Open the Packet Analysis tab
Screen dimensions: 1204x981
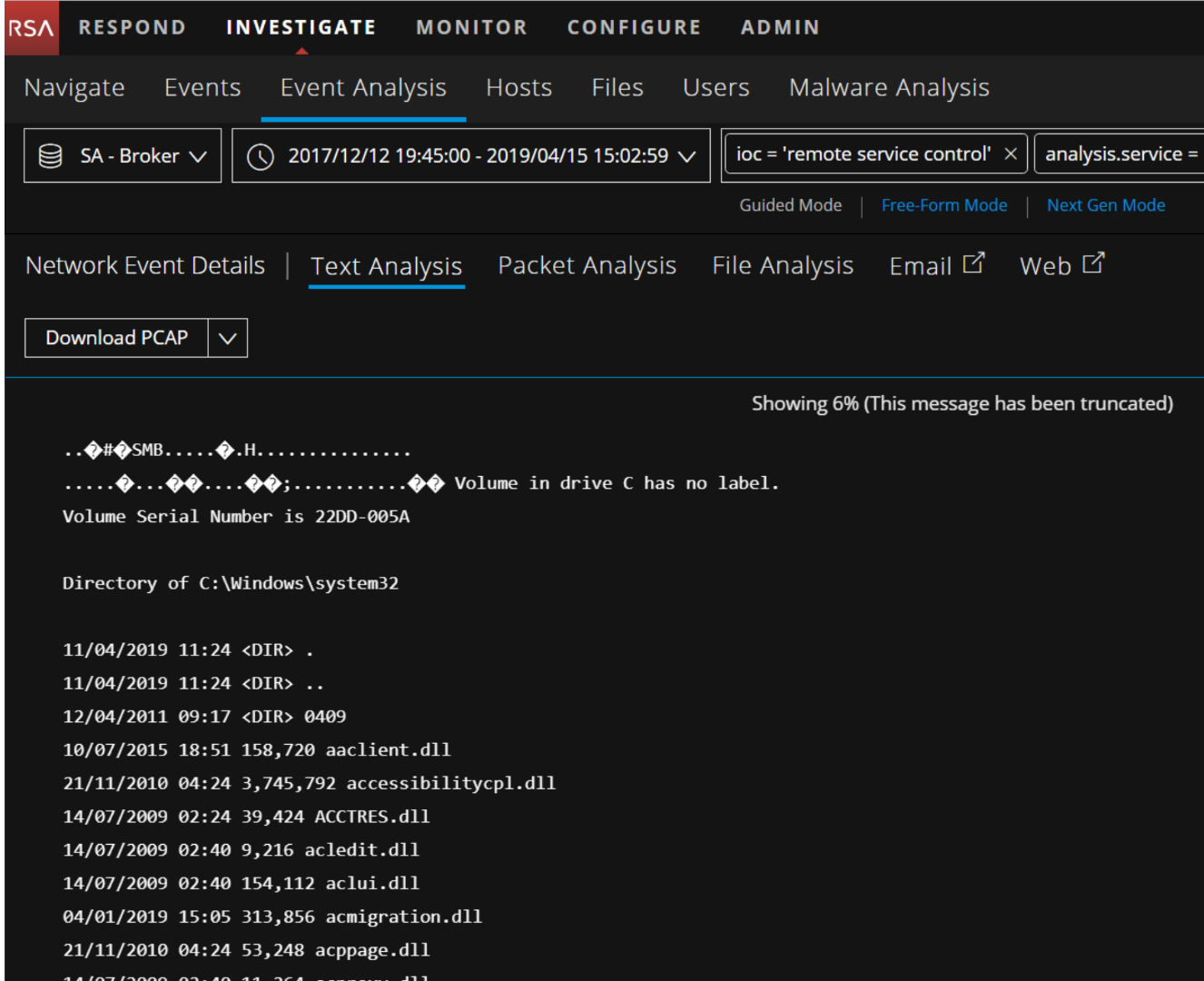[587, 265]
